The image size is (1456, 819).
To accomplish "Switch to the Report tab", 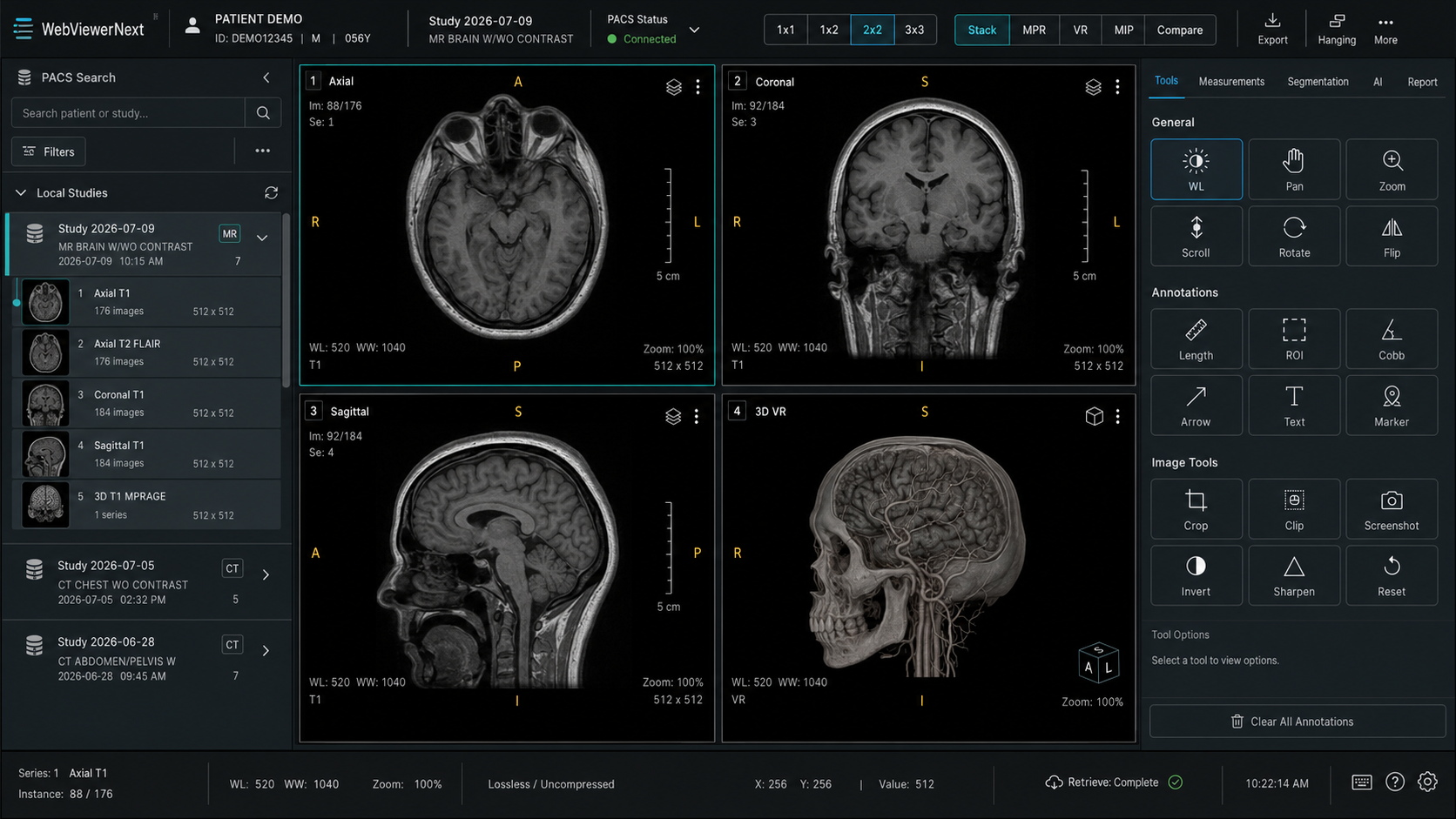I will [1422, 82].
